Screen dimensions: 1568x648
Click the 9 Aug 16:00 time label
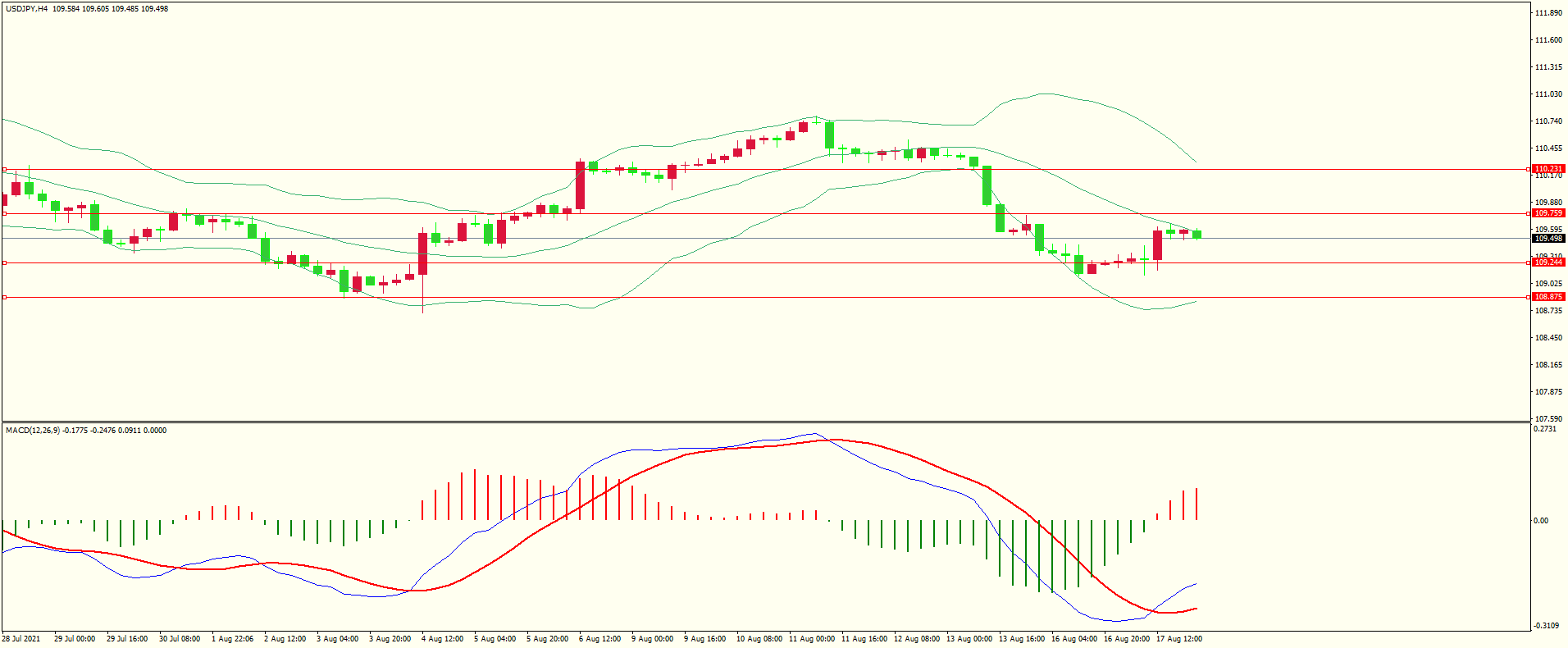(704, 639)
